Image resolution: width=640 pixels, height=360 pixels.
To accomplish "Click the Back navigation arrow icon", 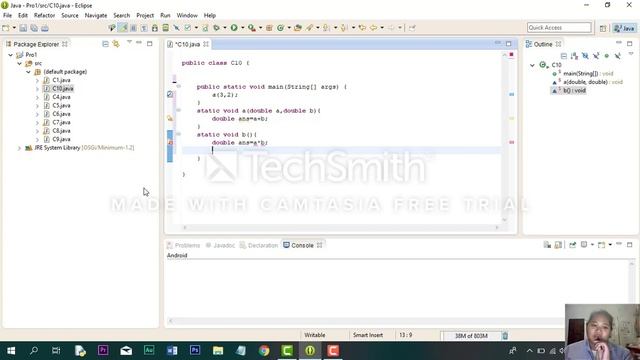I will click(373, 28).
